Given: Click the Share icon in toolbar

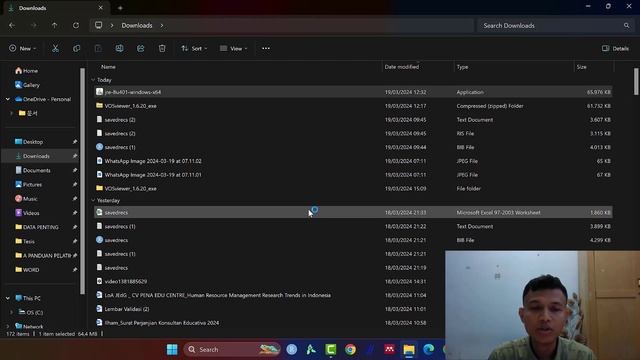Looking at the screenshot, I should click(x=140, y=49).
